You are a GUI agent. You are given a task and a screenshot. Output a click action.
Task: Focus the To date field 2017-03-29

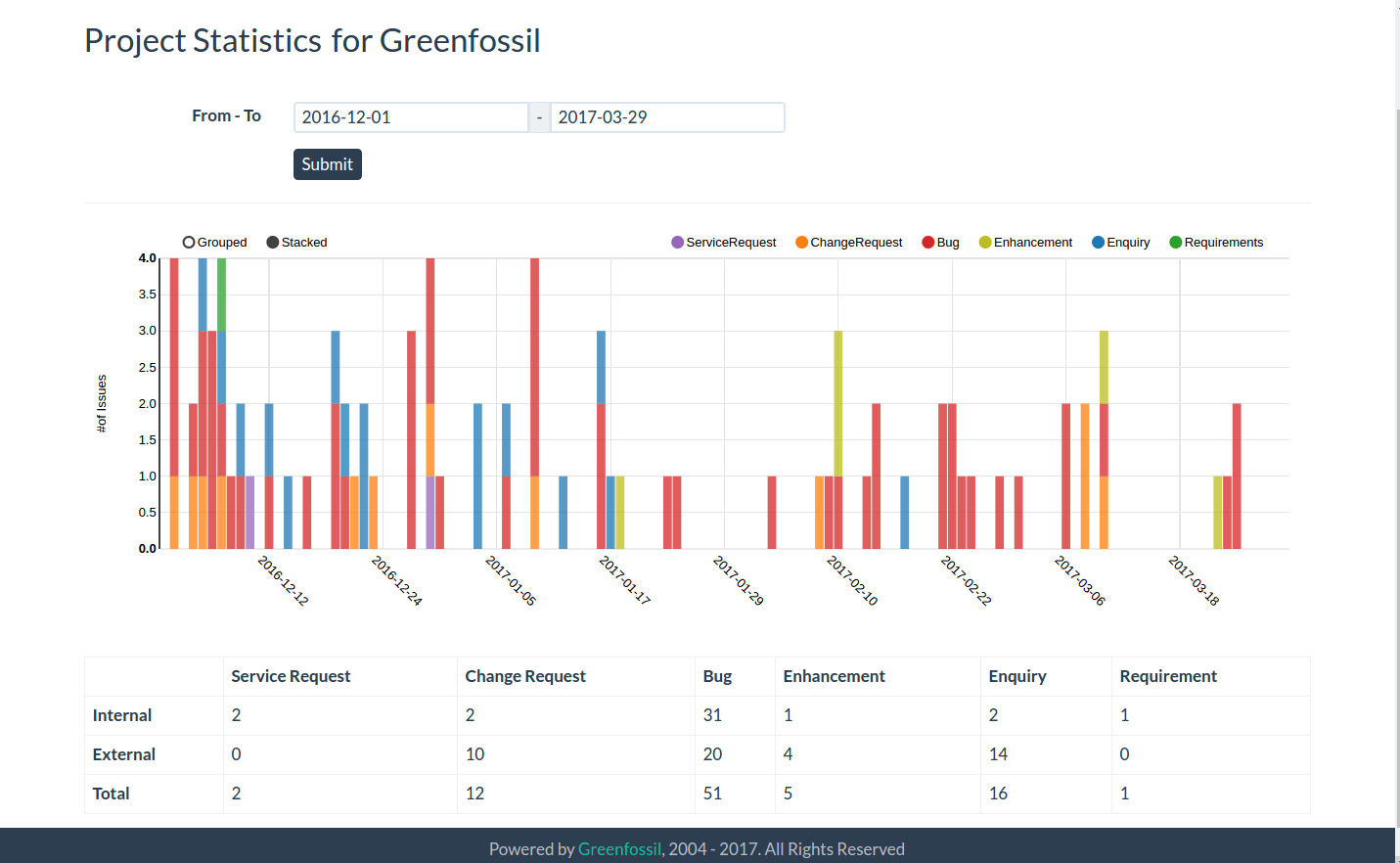click(667, 117)
